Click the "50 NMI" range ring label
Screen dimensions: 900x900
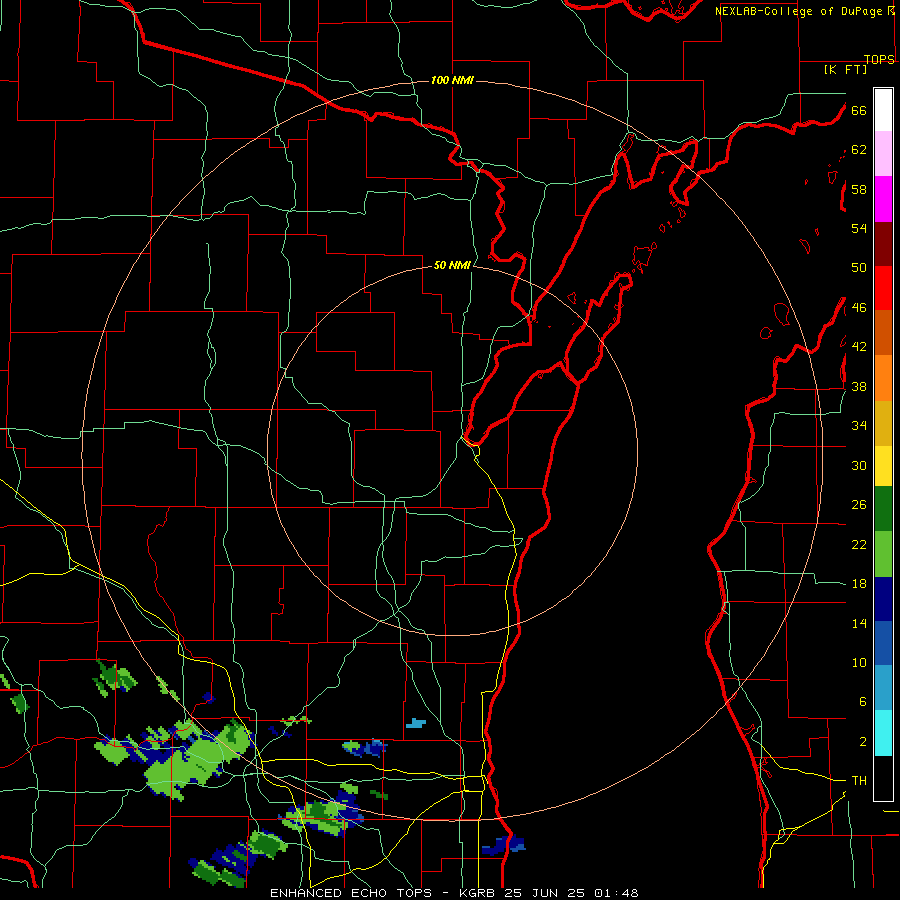[452, 265]
